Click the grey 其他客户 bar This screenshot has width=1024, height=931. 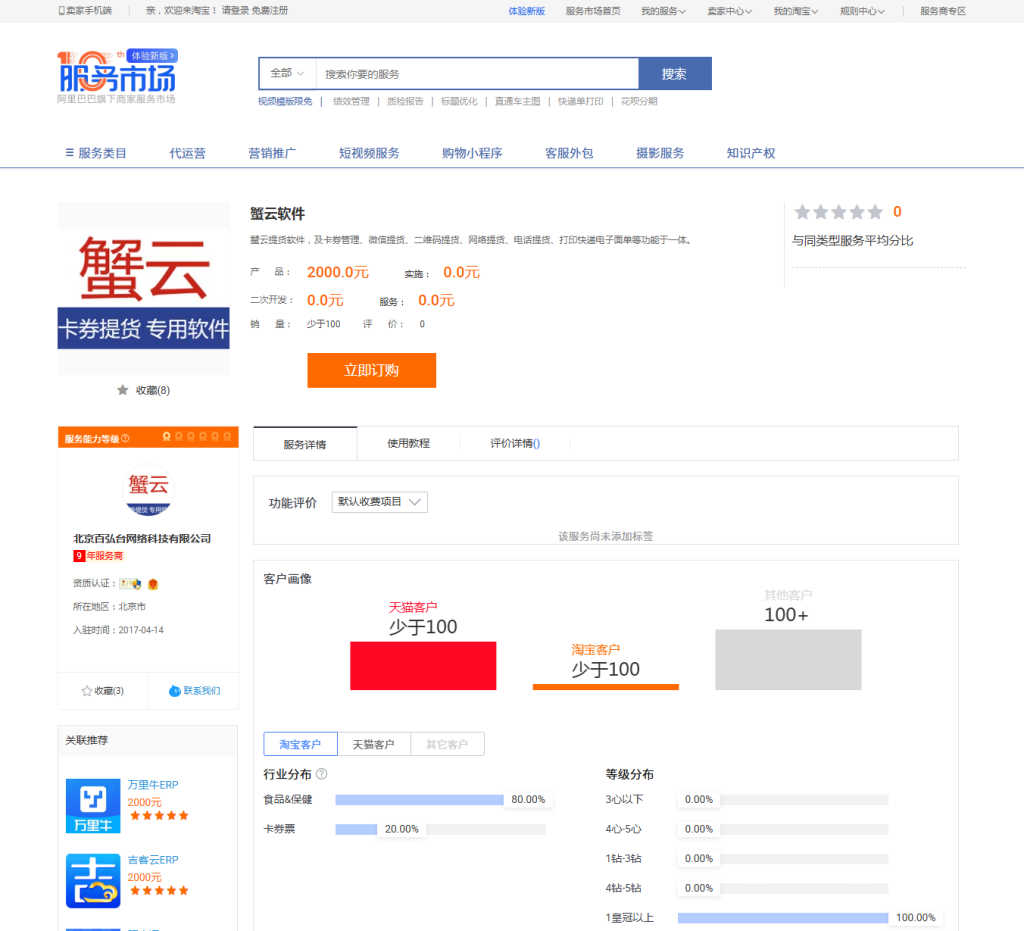[788, 659]
